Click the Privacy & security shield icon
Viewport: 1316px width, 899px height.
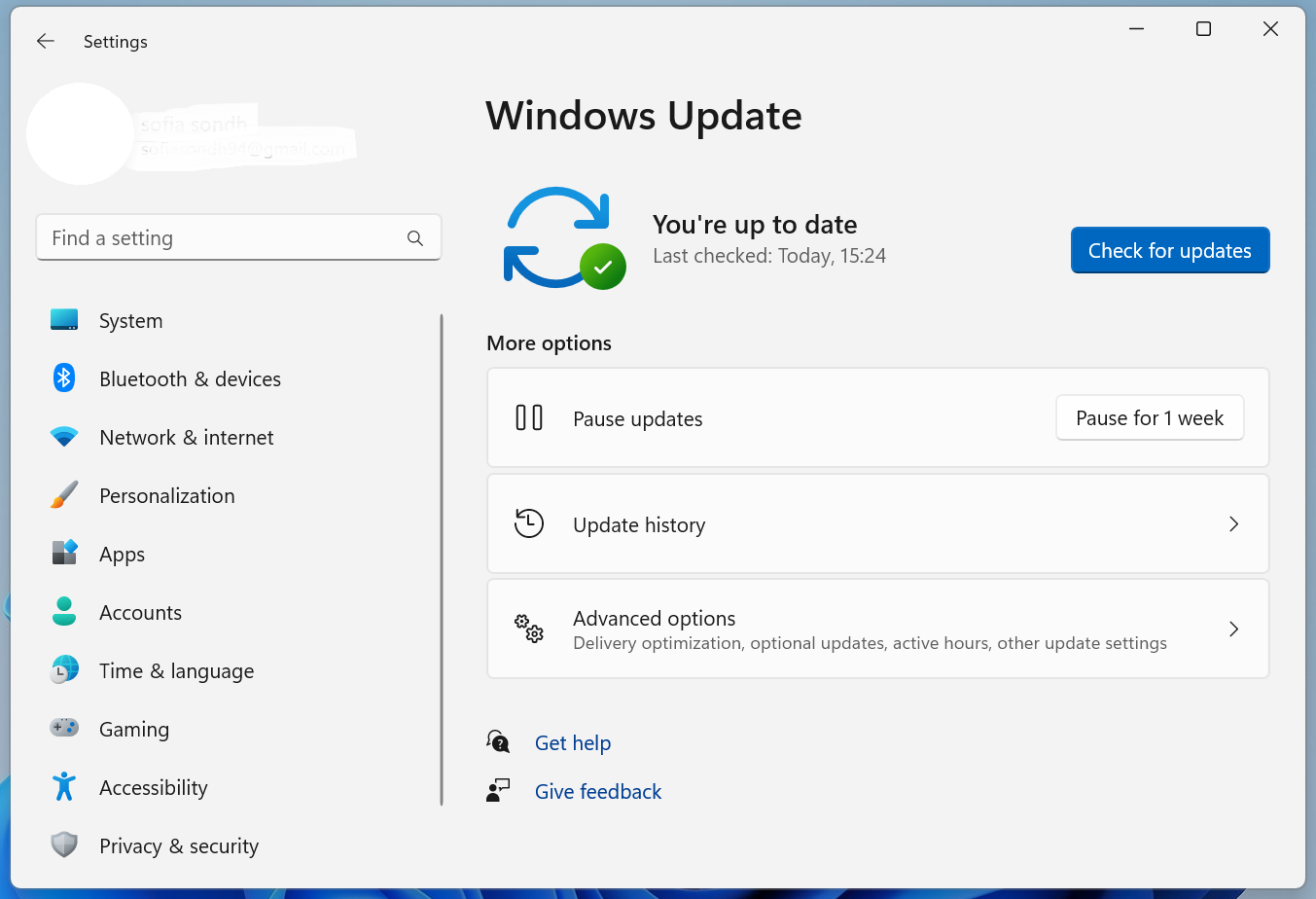[x=64, y=845]
